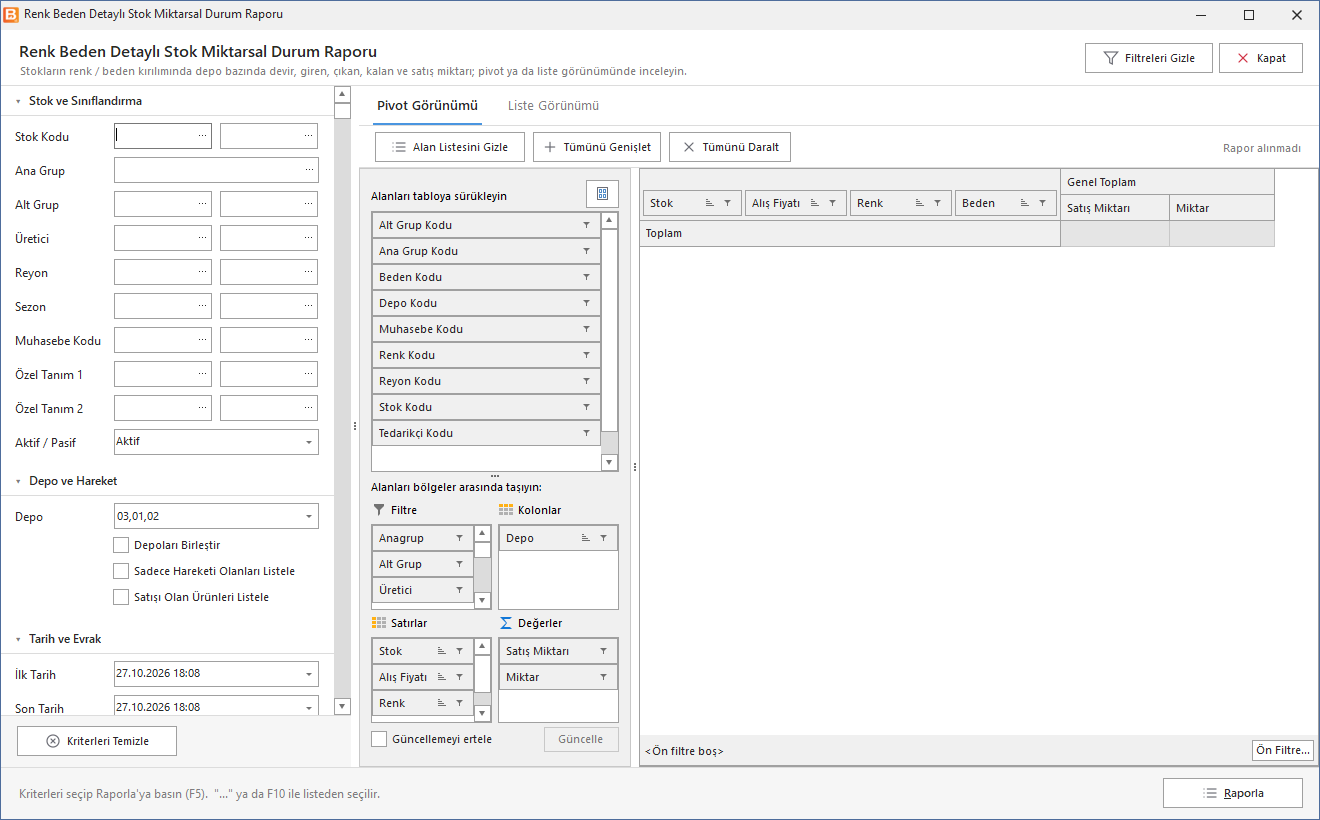Screen dimensions: 1320x820
Task: Click the Raporla button
Action: (1233, 793)
